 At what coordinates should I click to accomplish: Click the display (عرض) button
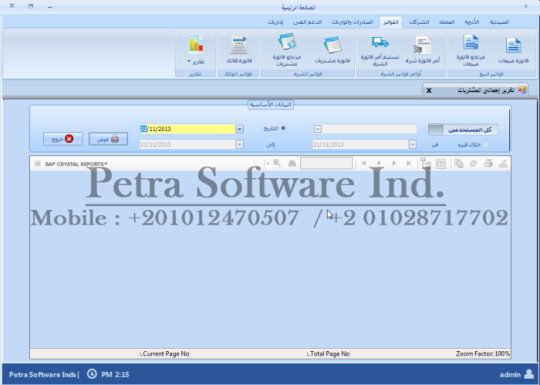pyautogui.click(x=108, y=139)
